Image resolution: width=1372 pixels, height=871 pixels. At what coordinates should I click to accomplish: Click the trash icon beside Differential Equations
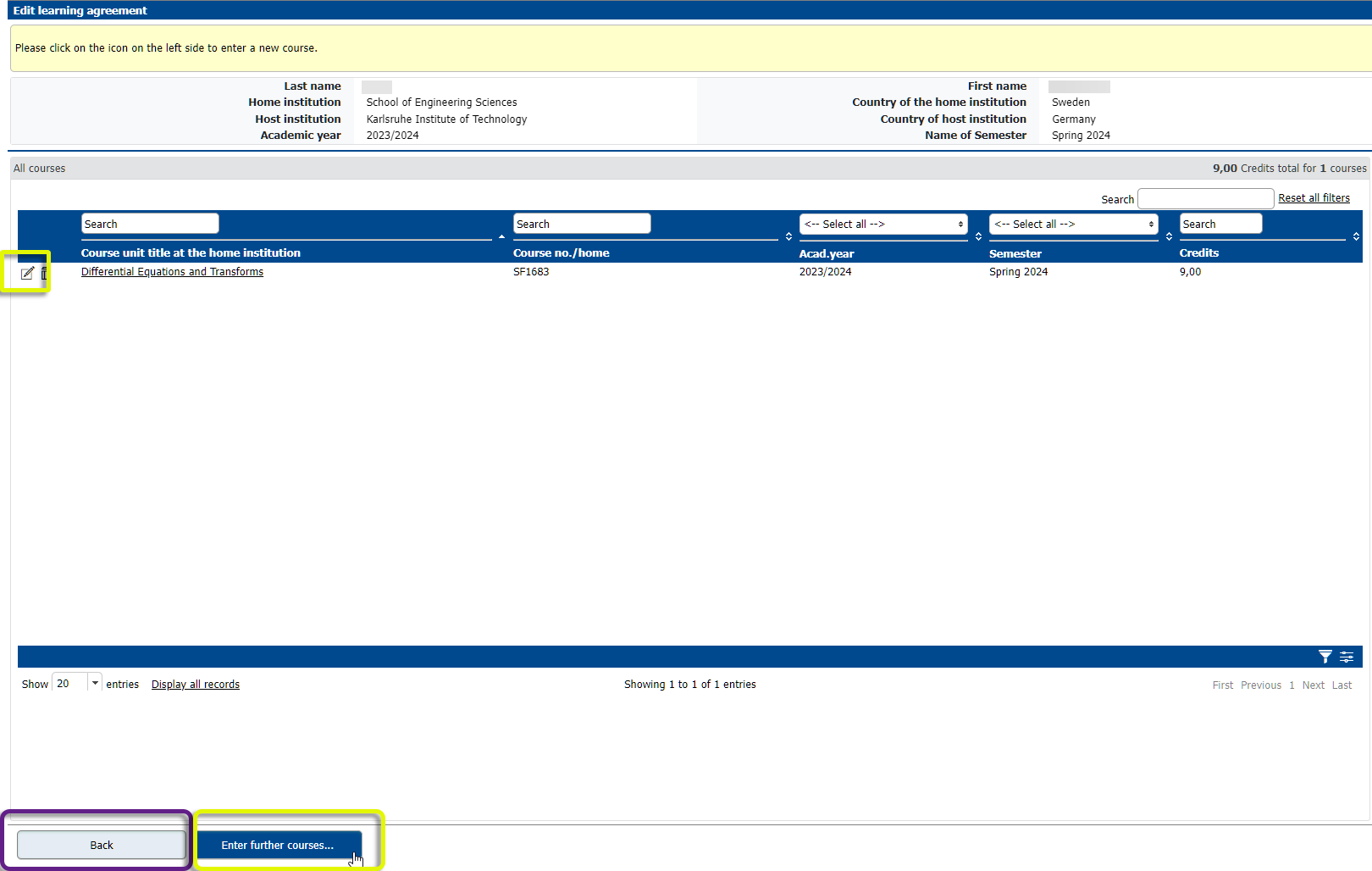[44, 273]
